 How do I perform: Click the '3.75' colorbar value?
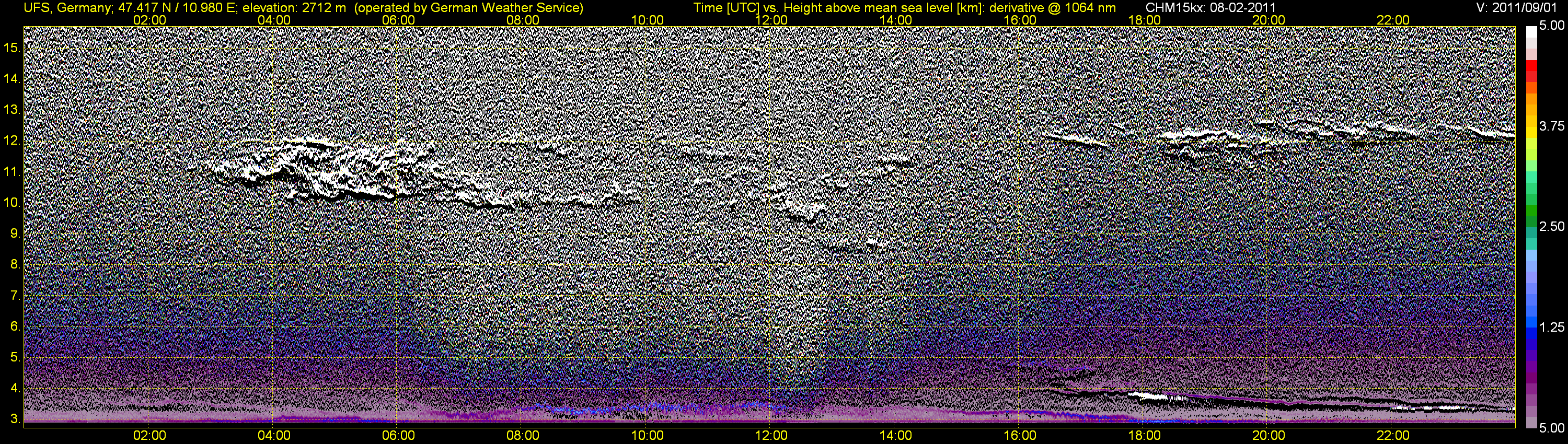coord(1552,126)
